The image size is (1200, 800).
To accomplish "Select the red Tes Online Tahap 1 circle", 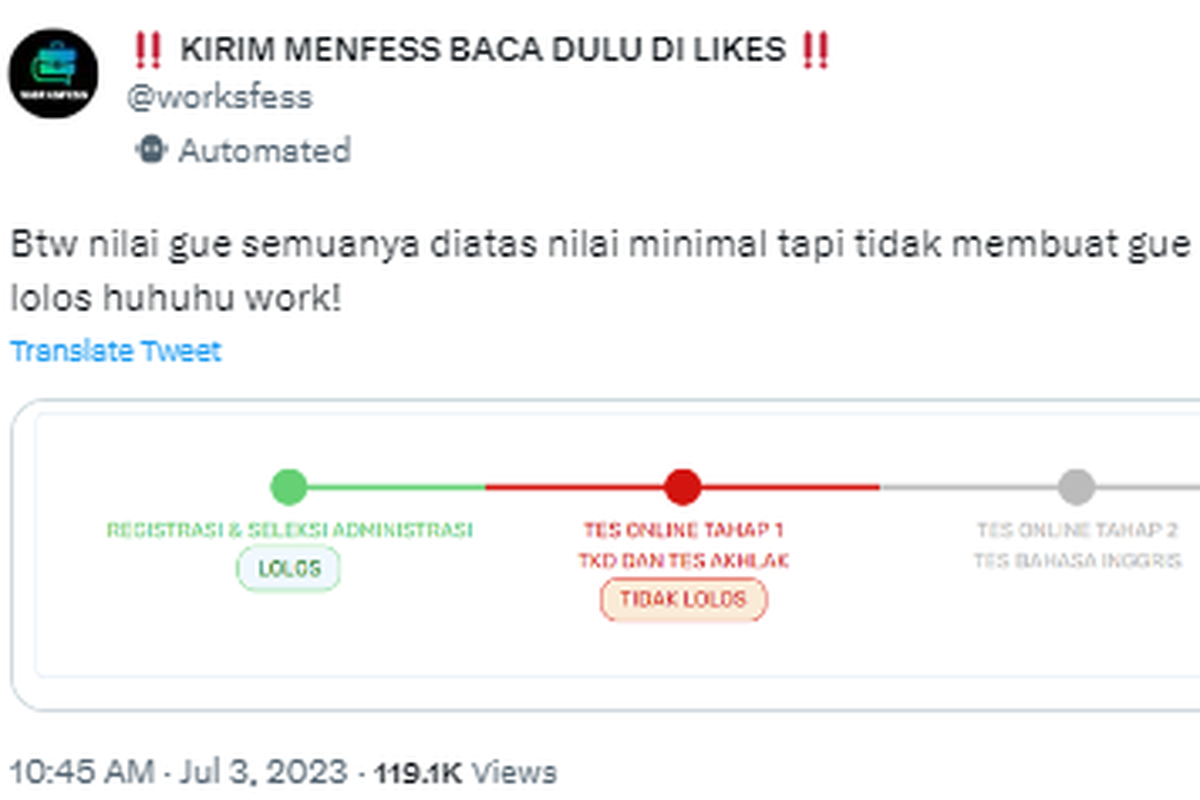I will coord(683,487).
